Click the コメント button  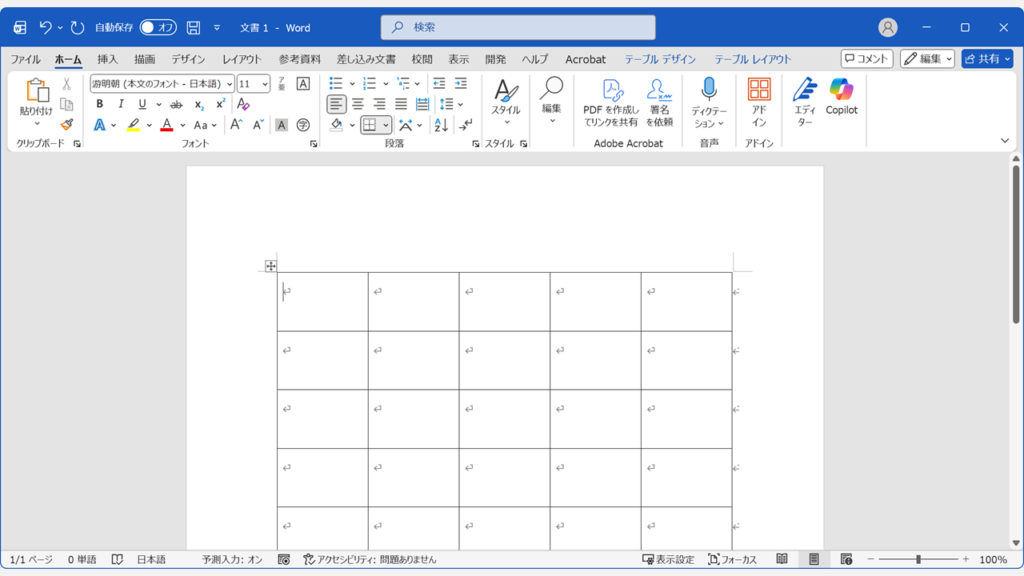pyautogui.click(x=866, y=58)
